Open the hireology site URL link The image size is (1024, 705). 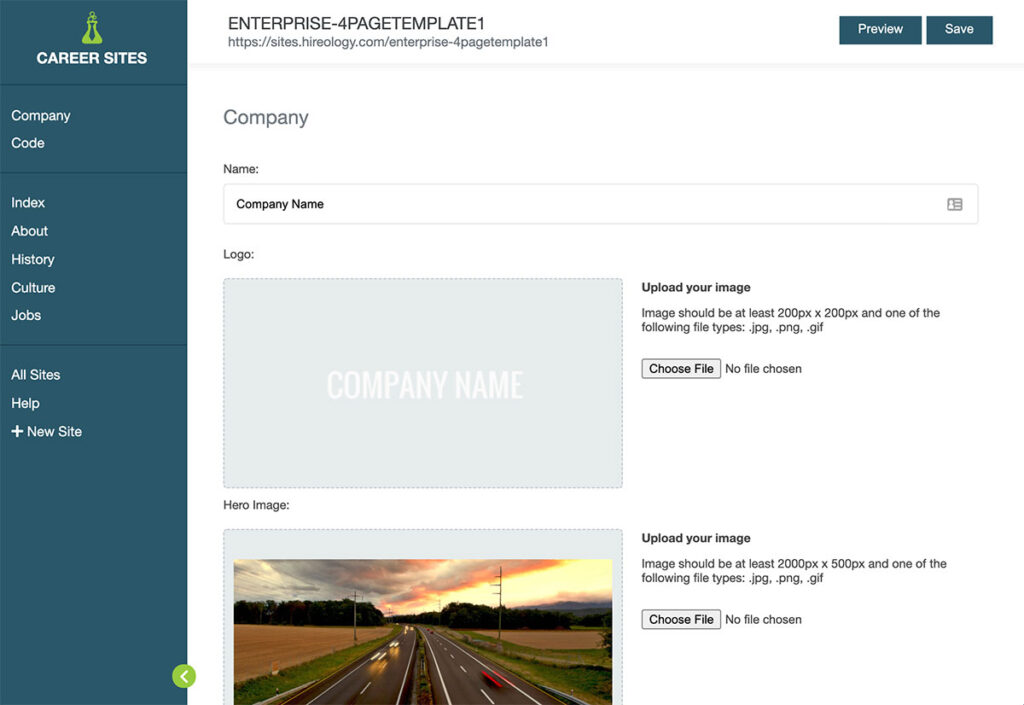pyautogui.click(x=388, y=42)
